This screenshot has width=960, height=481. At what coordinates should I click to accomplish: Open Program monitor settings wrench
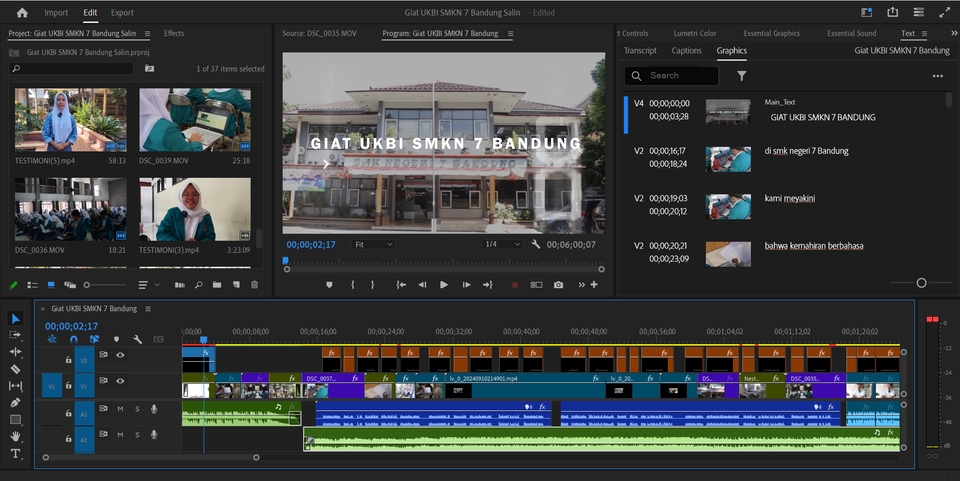click(536, 244)
